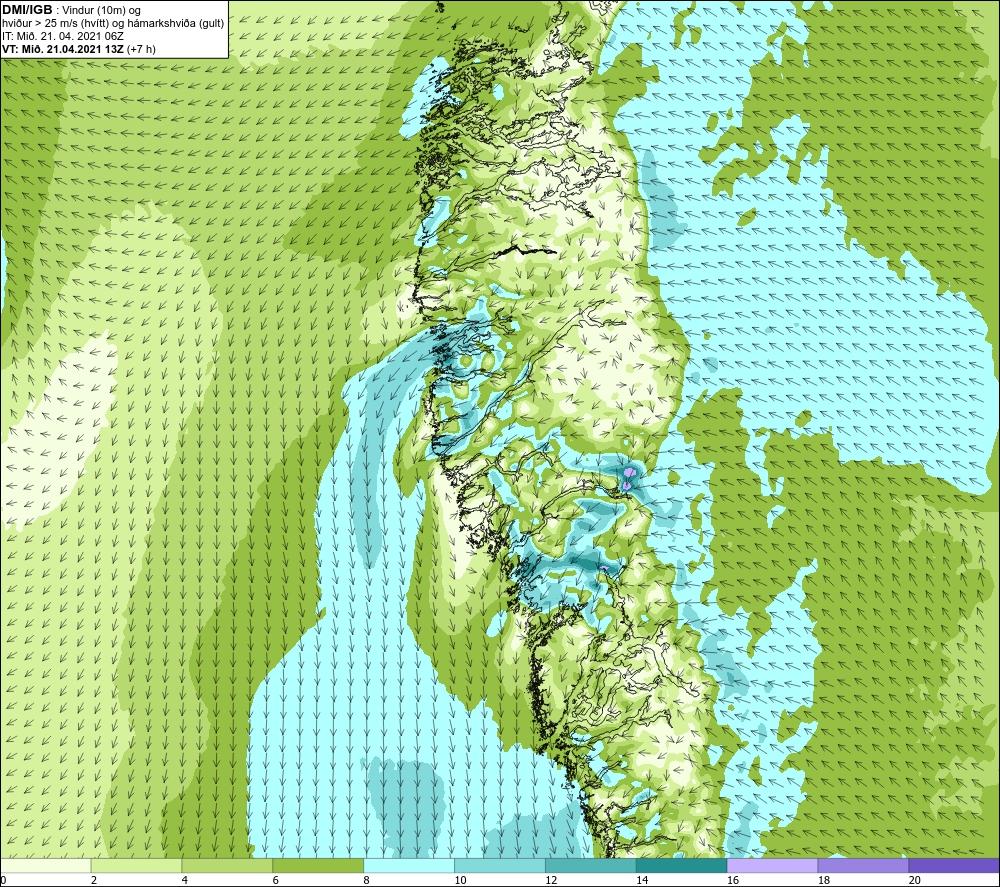The width and height of the screenshot is (1000, 887).
Task: Click the legend scale label '18'
Action: [x=824, y=881]
